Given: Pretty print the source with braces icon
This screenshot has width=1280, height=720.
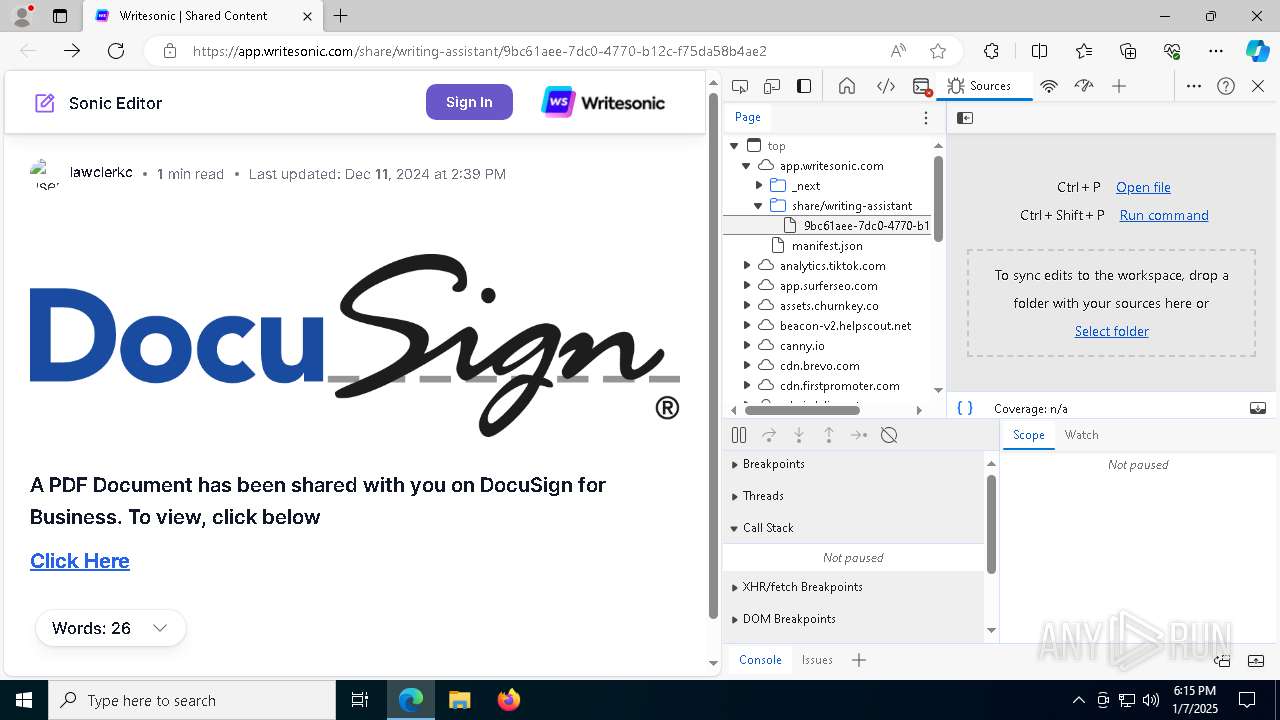Looking at the screenshot, I should click(x=965, y=408).
